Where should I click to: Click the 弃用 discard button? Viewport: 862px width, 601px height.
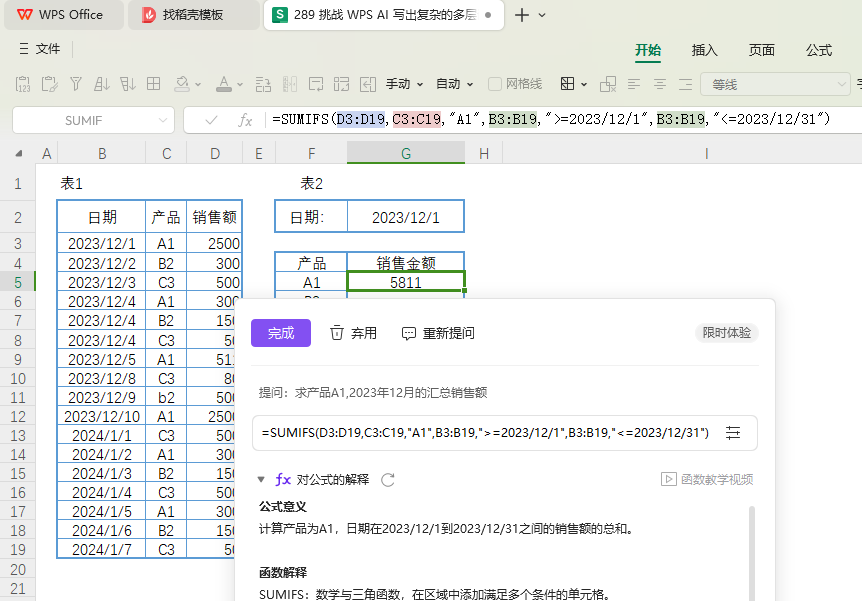(353, 333)
